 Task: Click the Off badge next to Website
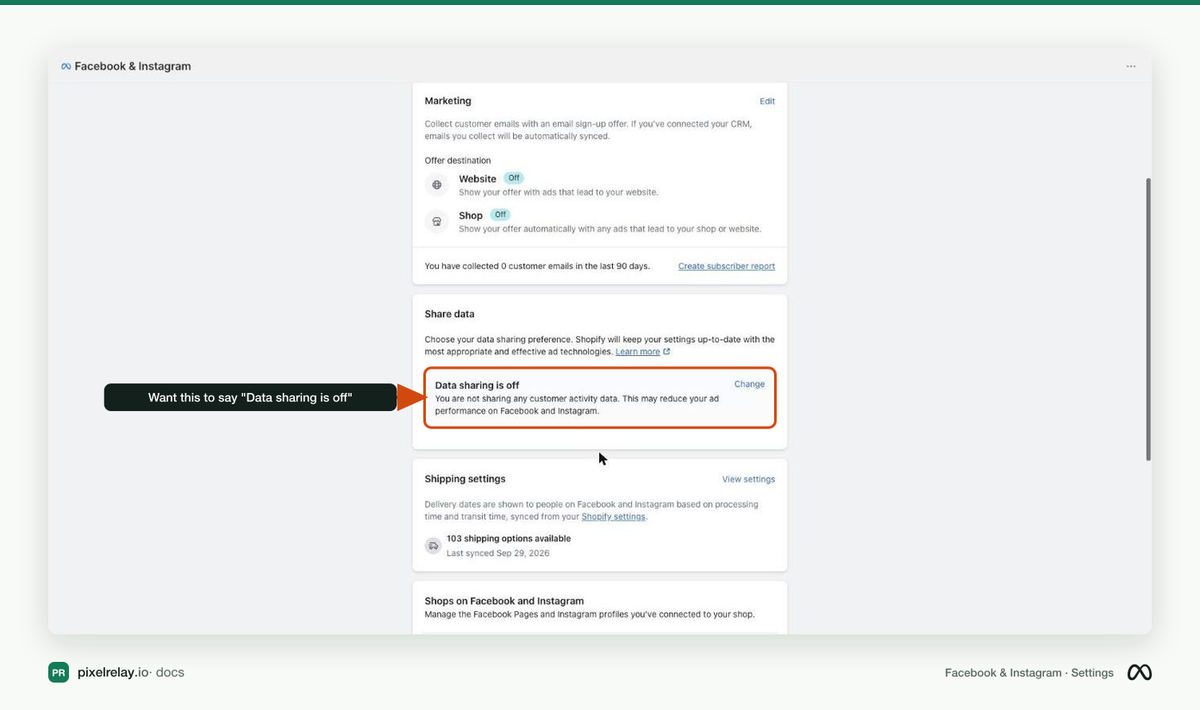click(x=515, y=178)
